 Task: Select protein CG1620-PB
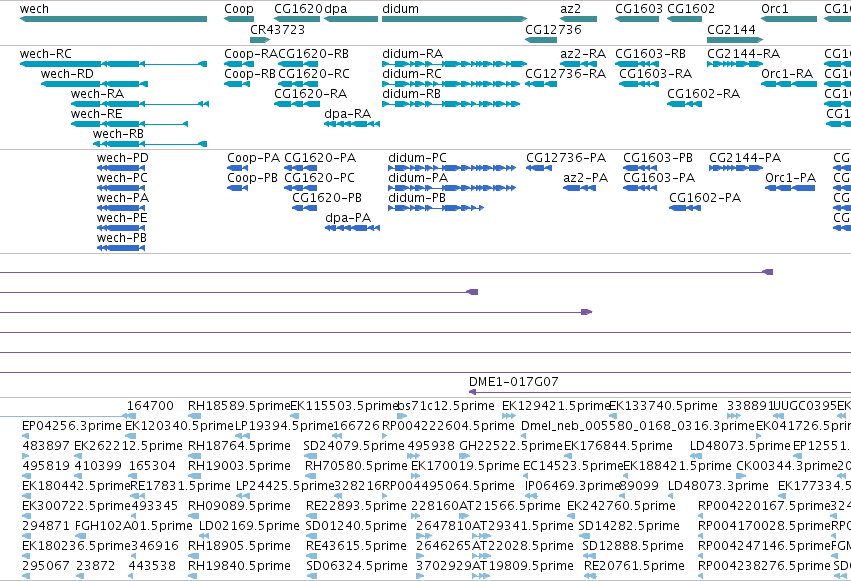point(304,208)
